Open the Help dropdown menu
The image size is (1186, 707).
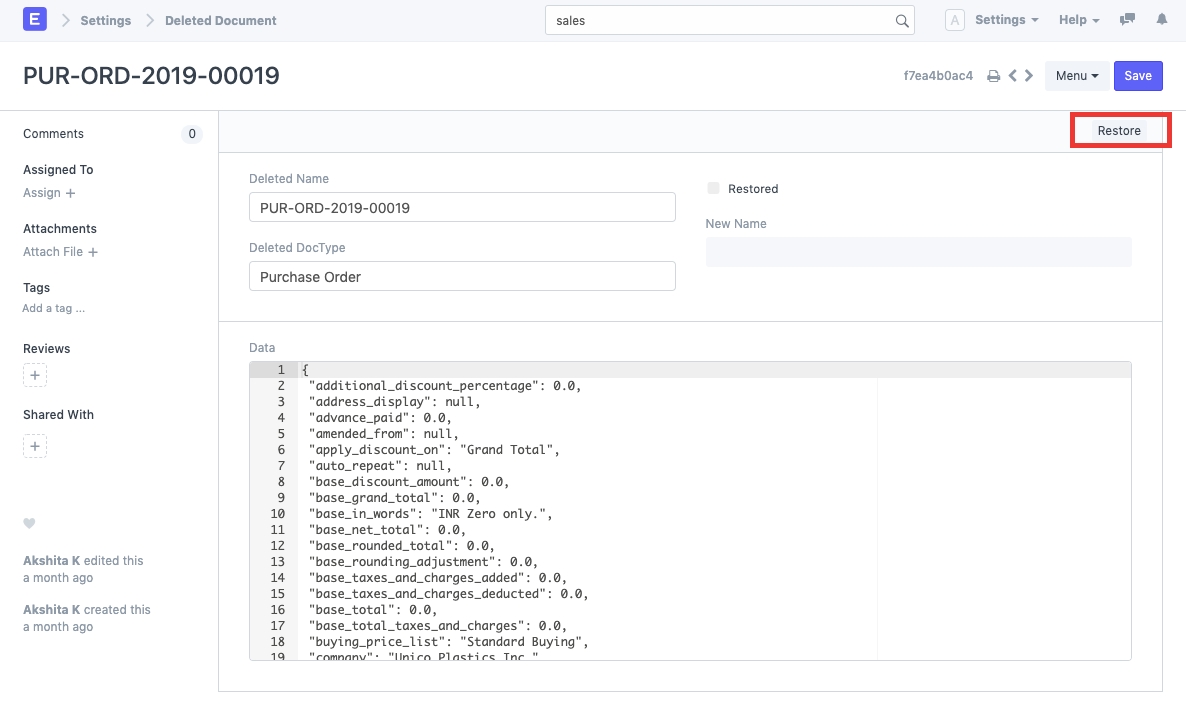[1079, 20]
